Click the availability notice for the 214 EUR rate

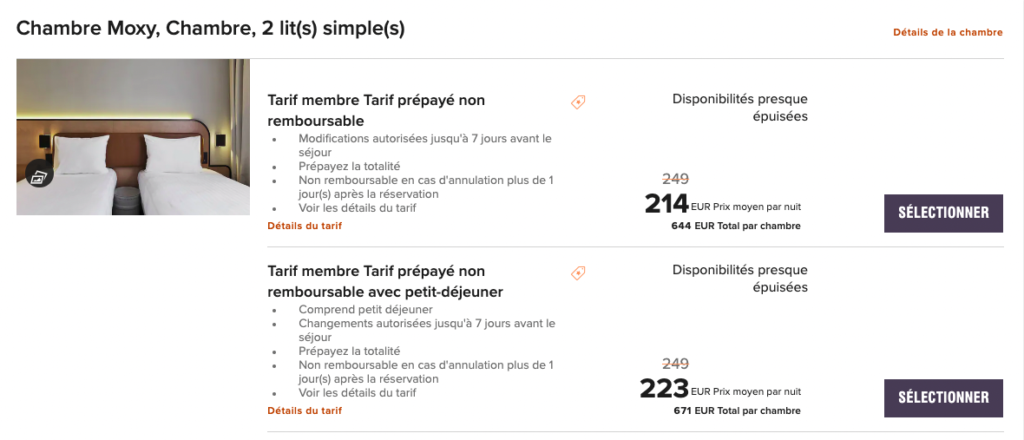(739, 107)
